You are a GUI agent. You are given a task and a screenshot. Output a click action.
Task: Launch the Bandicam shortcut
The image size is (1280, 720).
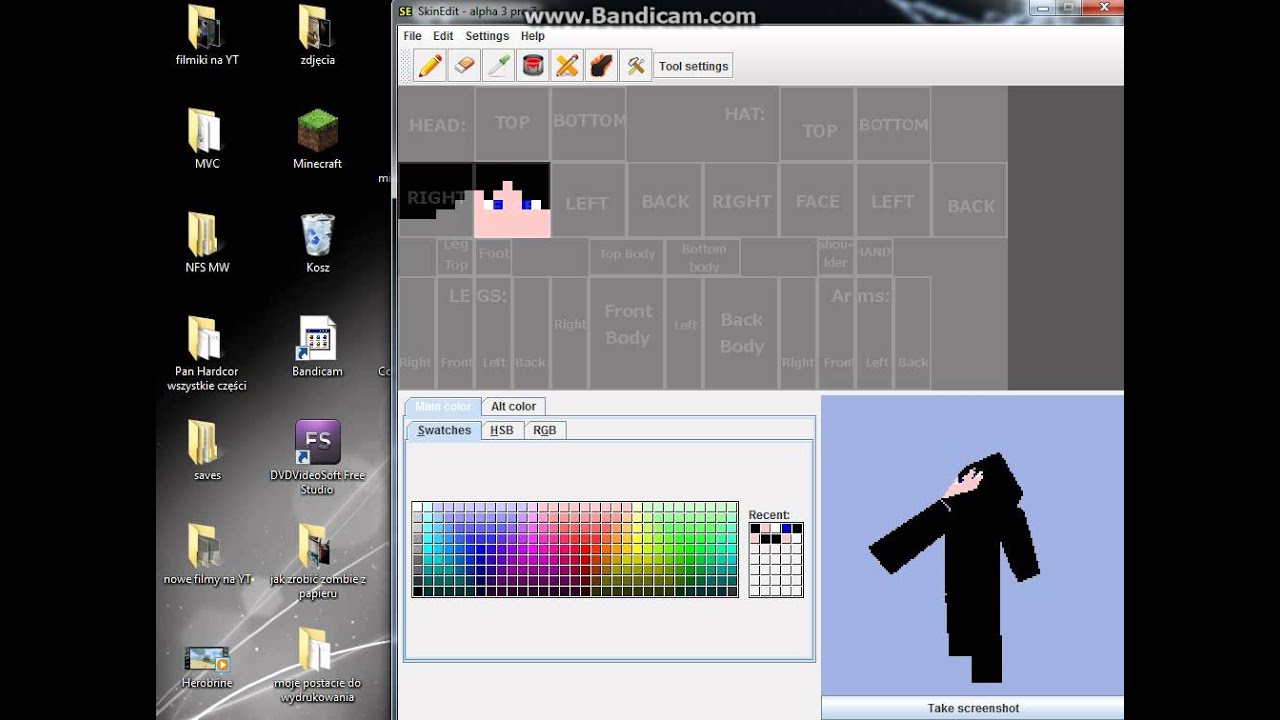coord(317,348)
